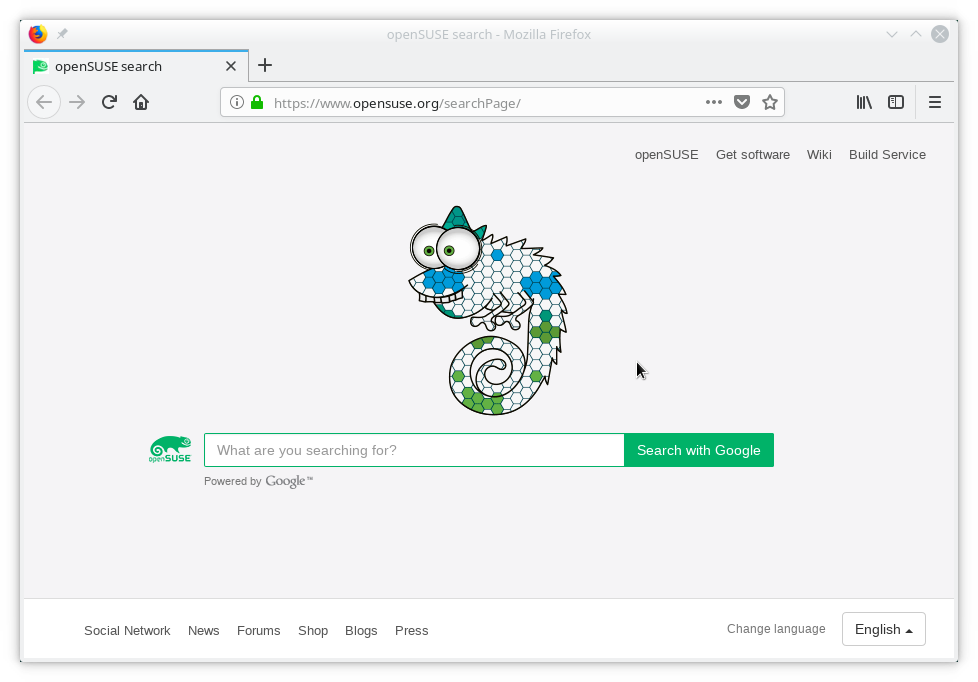
Task: Click the Firefox logo in title bar
Action: (38, 34)
